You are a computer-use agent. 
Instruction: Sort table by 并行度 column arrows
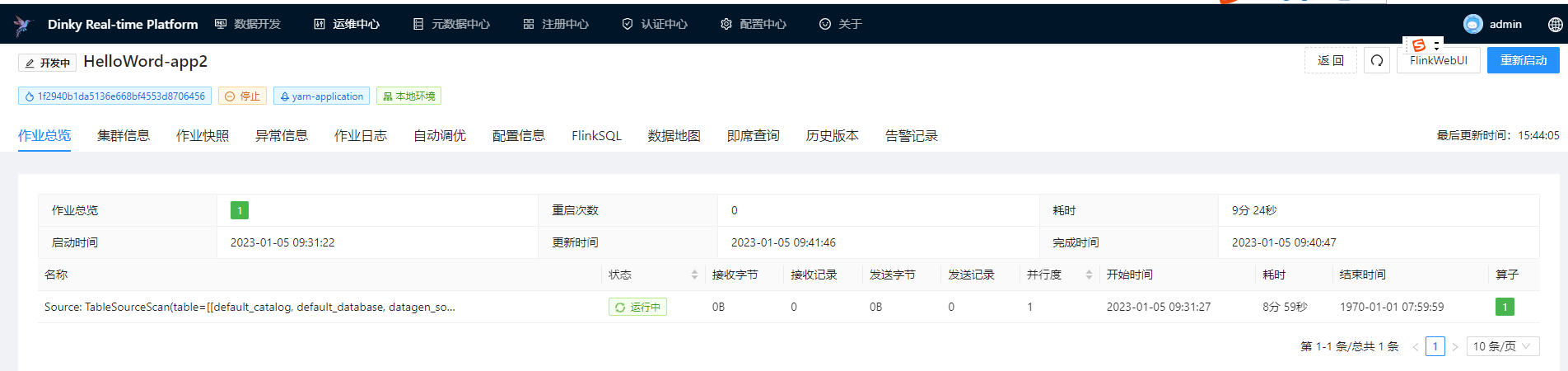tap(1089, 275)
